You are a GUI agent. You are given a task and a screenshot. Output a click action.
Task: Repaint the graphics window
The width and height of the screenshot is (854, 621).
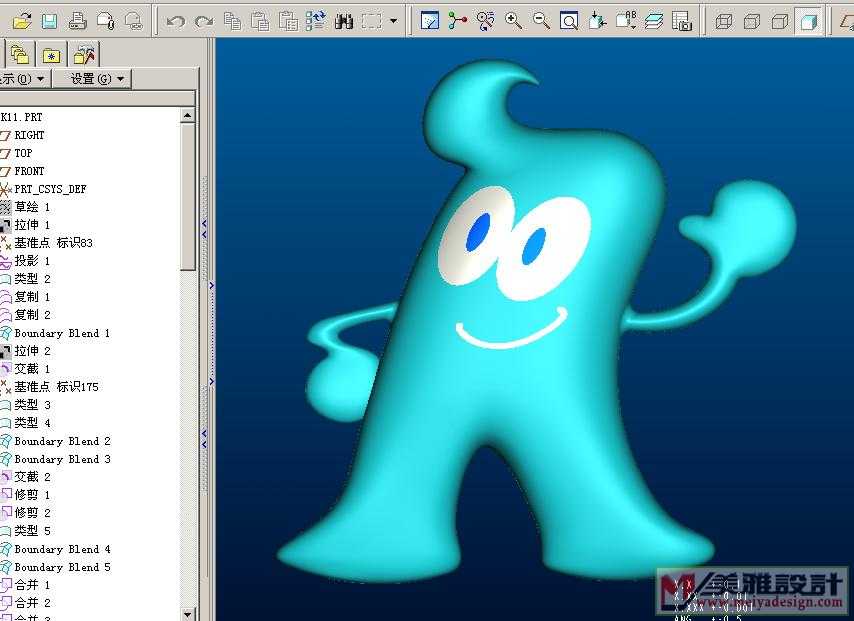point(430,21)
